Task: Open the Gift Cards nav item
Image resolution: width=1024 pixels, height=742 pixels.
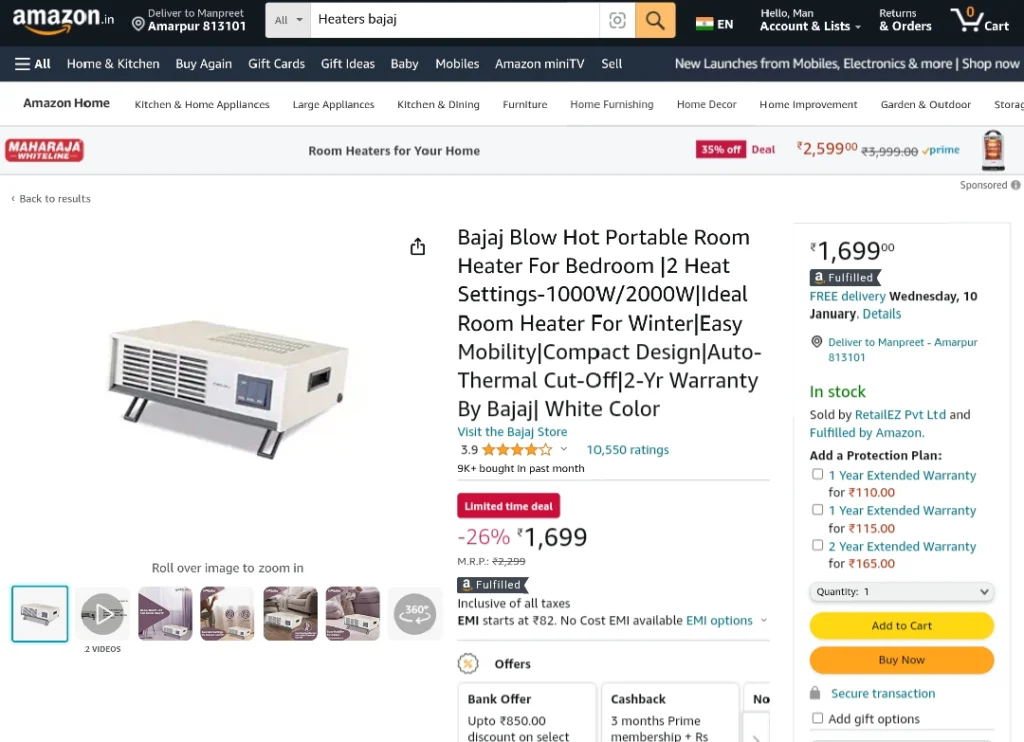Action: (x=276, y=64)
